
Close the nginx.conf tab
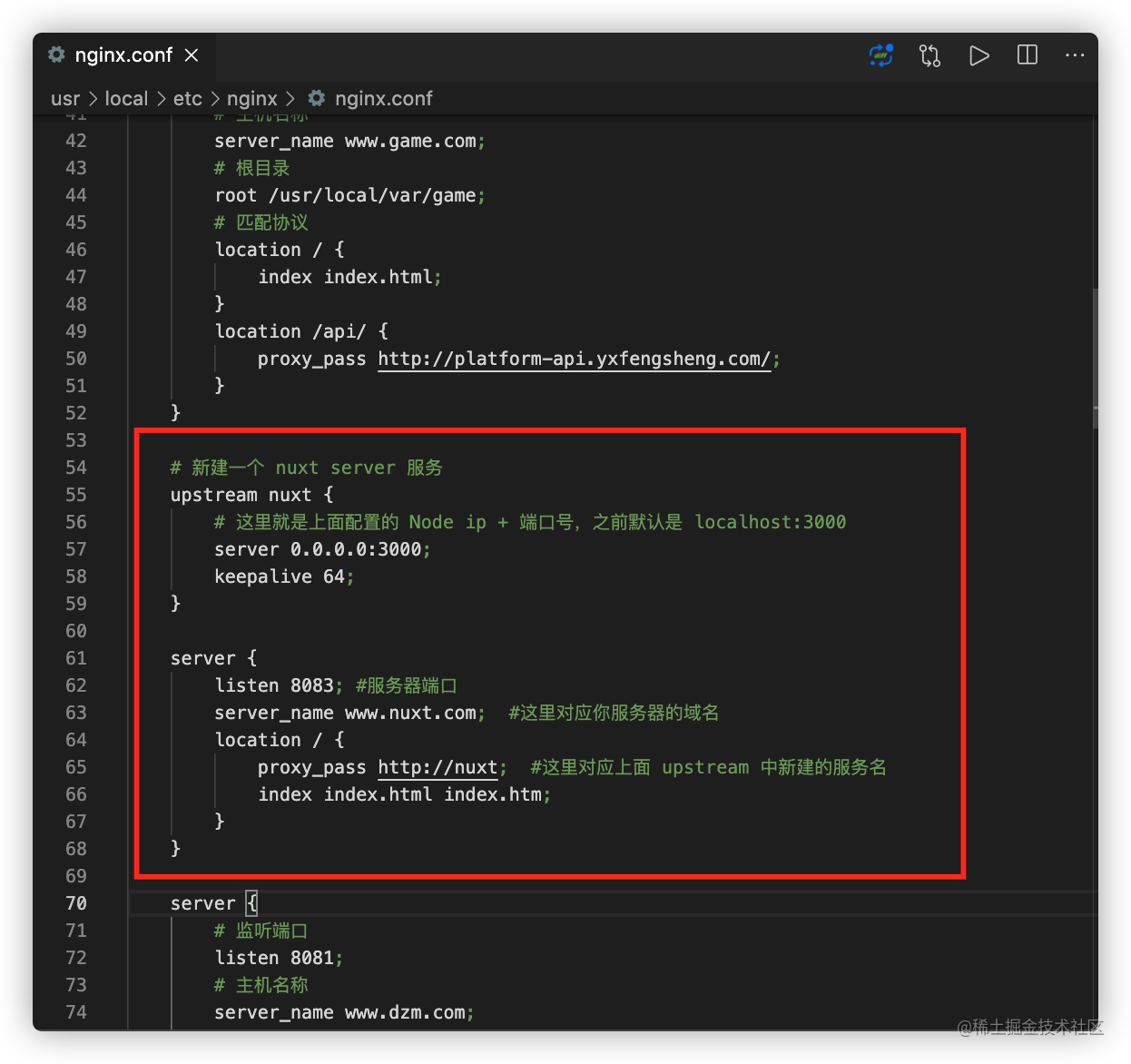[191, 54]
